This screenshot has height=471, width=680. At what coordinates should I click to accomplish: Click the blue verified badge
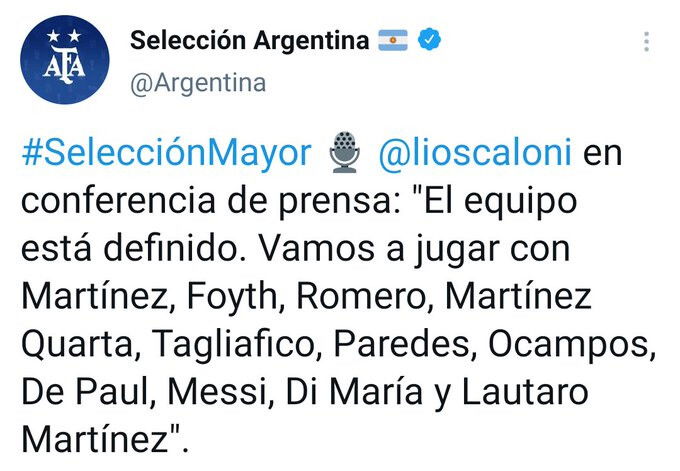click(x=429, y=39)
